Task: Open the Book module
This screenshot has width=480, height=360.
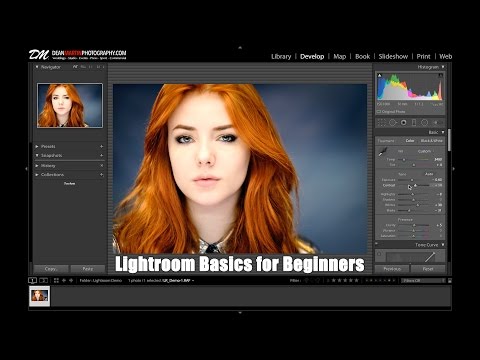Action: pyautogui.click(x=362, y=56)
